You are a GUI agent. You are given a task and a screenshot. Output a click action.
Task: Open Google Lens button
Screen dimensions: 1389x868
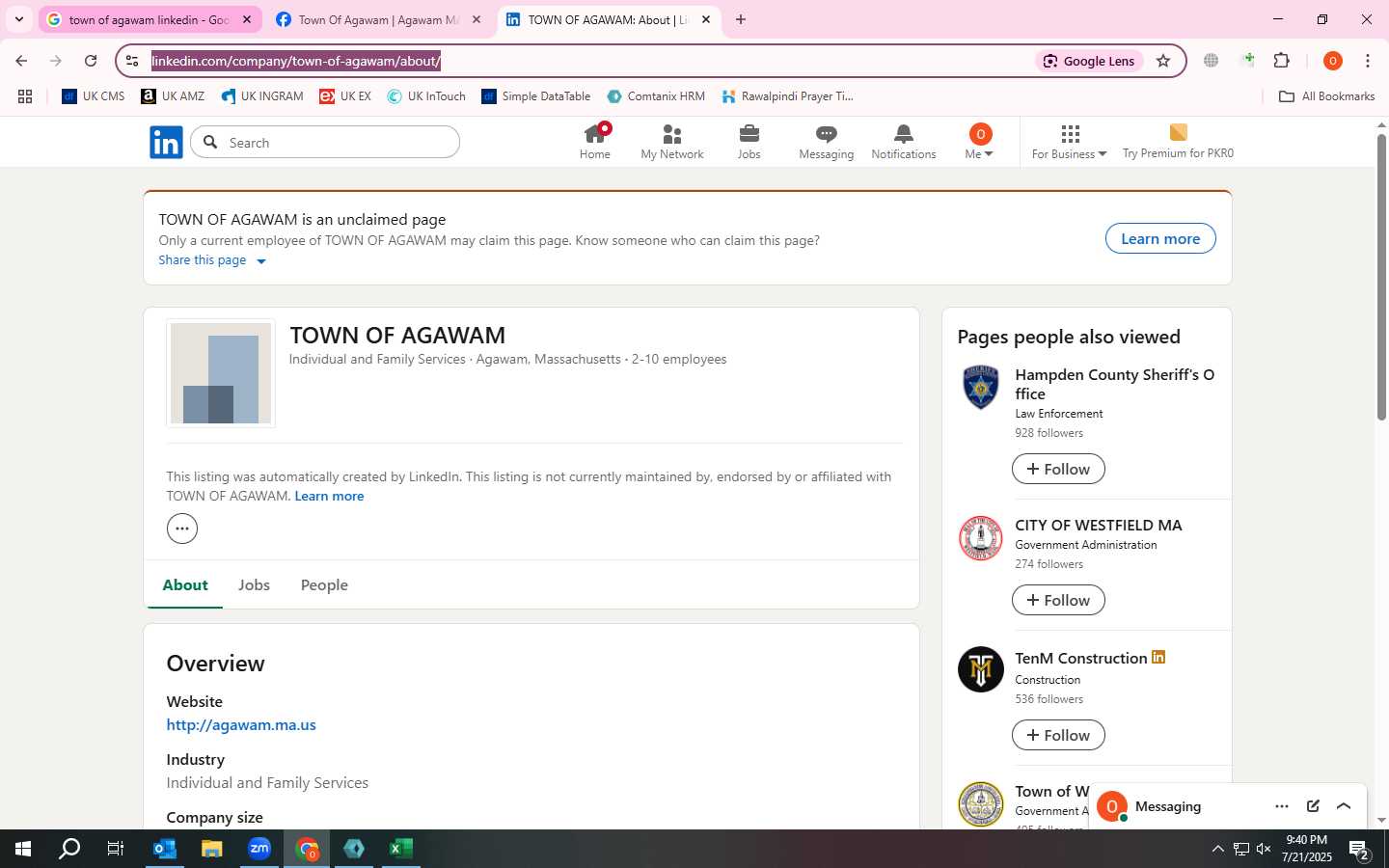coord(1088,61)
